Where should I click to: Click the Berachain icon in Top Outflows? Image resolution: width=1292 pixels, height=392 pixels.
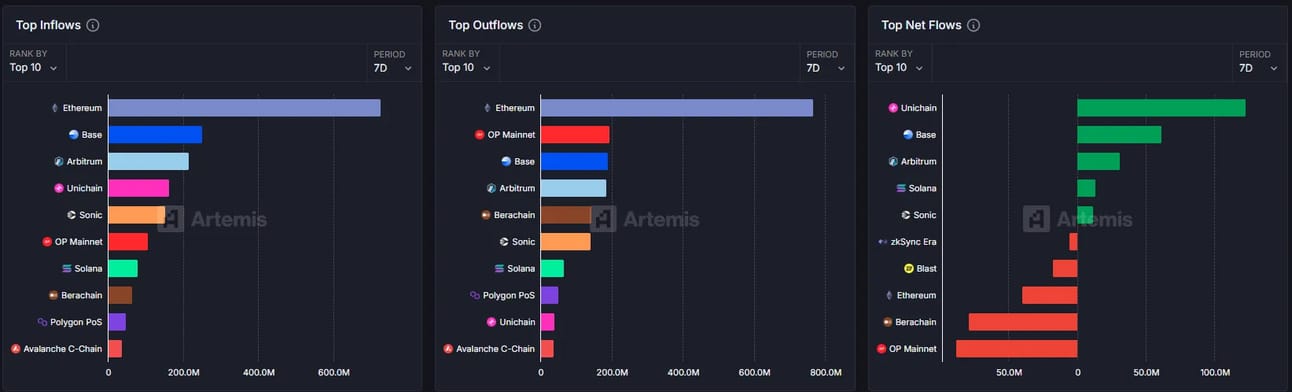pyautogui.click(x=486, y=215)
